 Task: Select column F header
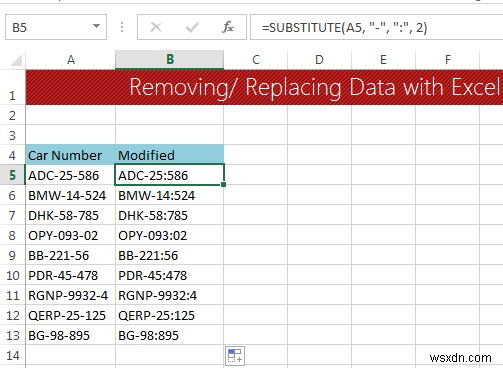[447, 60]
